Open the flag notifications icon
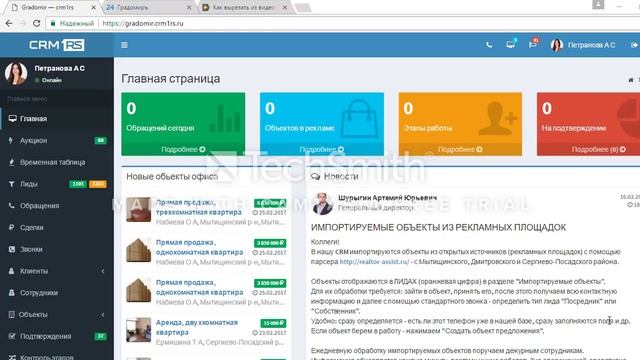 point(532,44)
